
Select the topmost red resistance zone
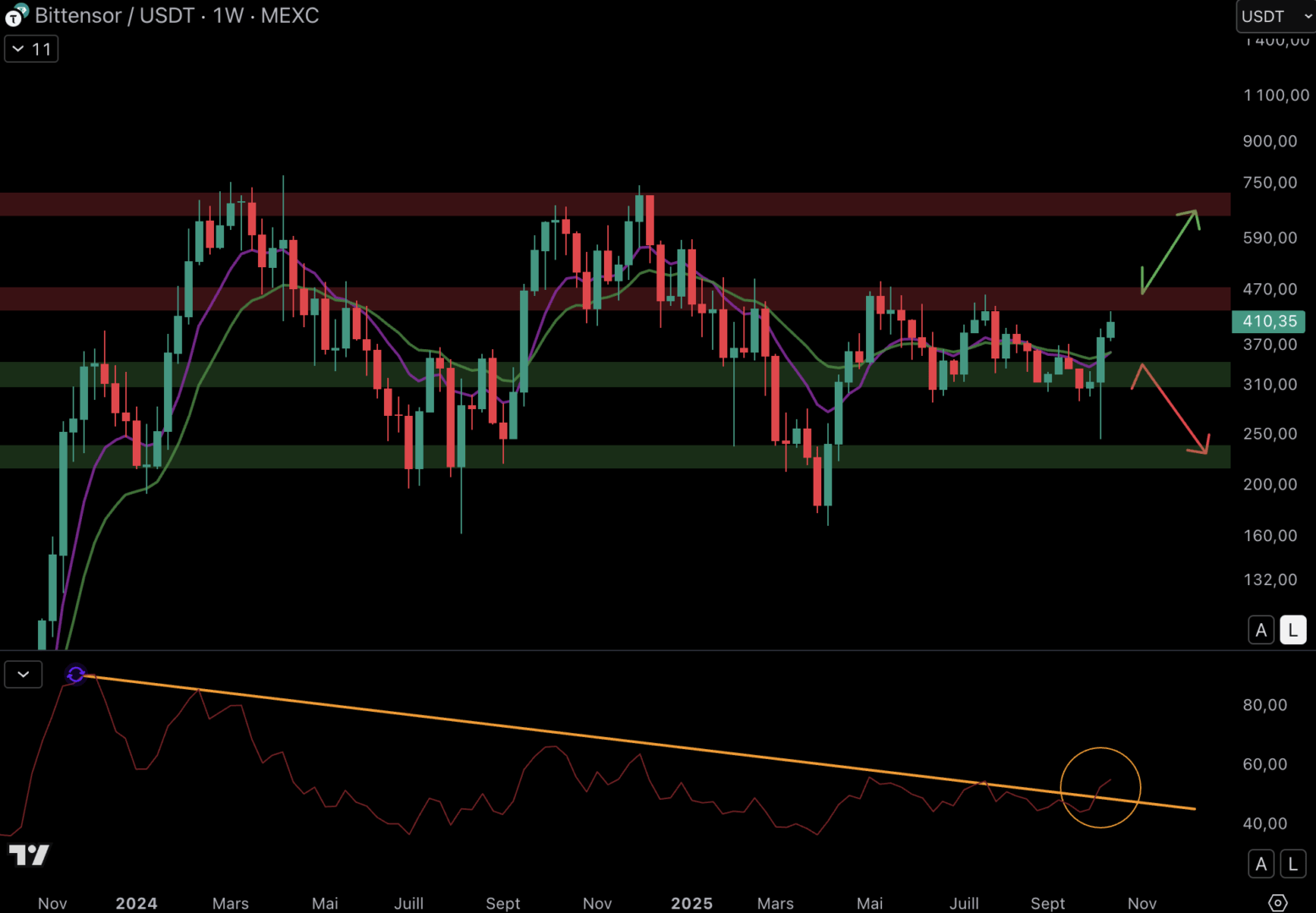tap(592, 205)
